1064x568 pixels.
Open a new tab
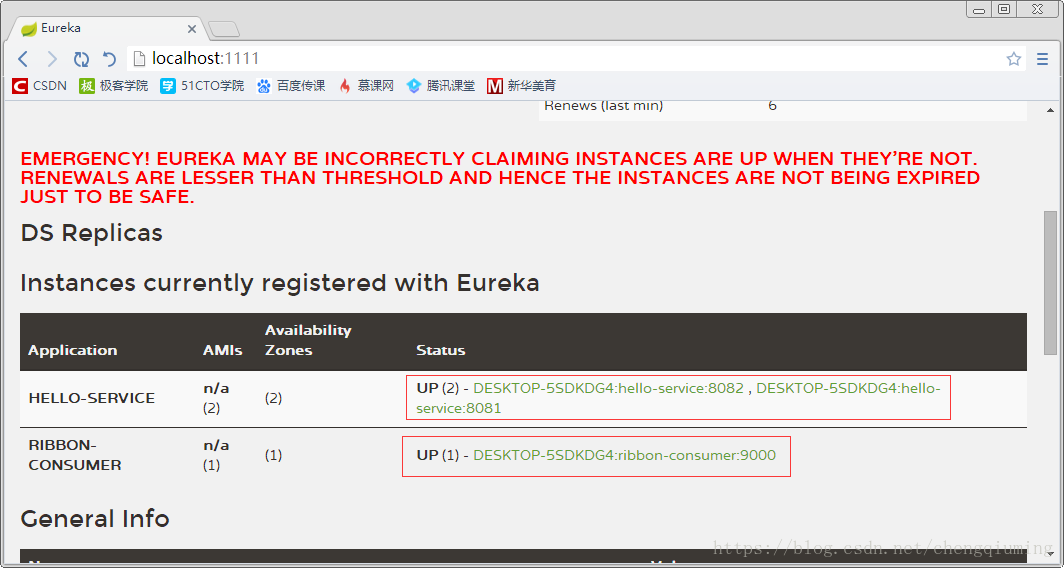coord(224,29)
